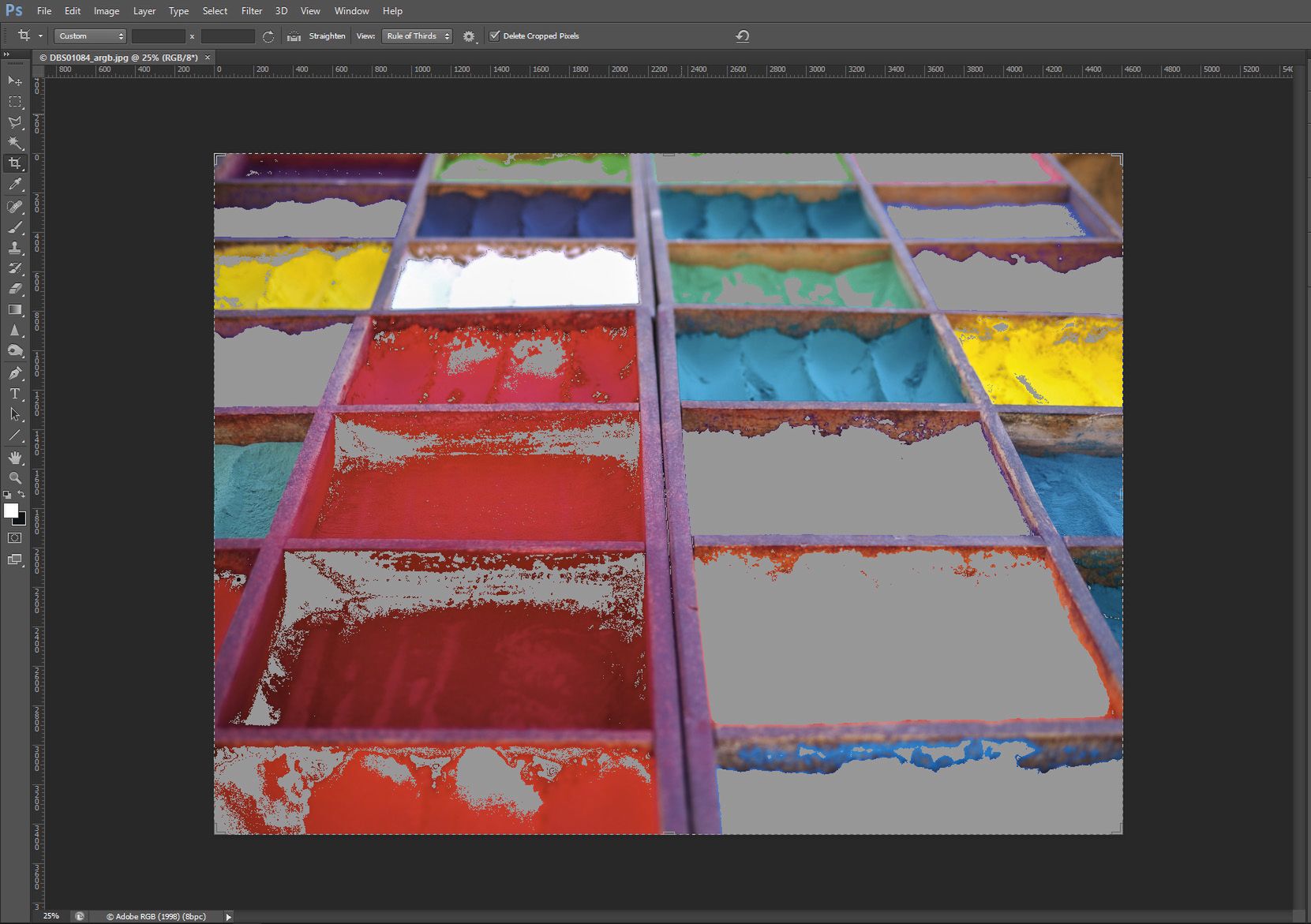1311x924 pixels.
Task: Select the Brush tool
Action: pyautogui.click(x=15, y=227)
